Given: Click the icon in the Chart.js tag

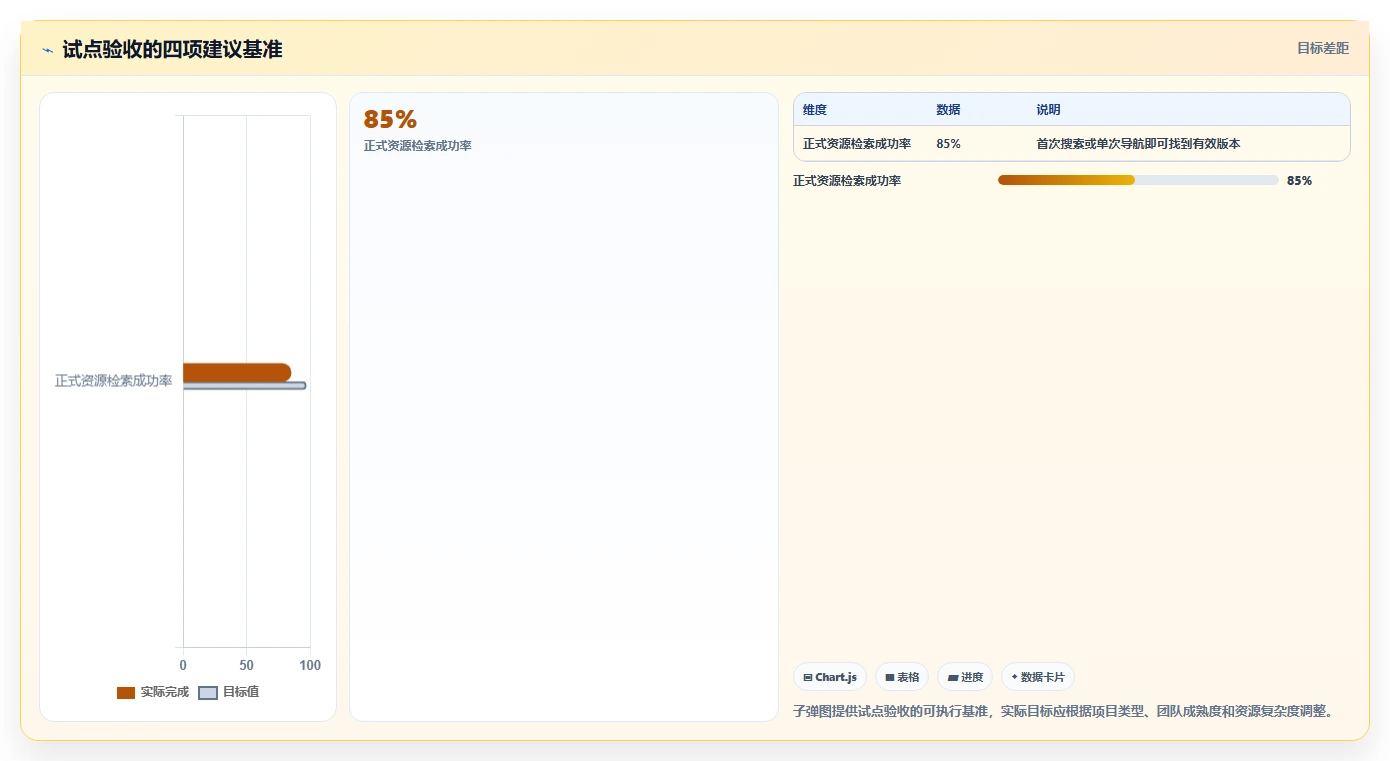Looking at the screenshot, I should [808, 678].
